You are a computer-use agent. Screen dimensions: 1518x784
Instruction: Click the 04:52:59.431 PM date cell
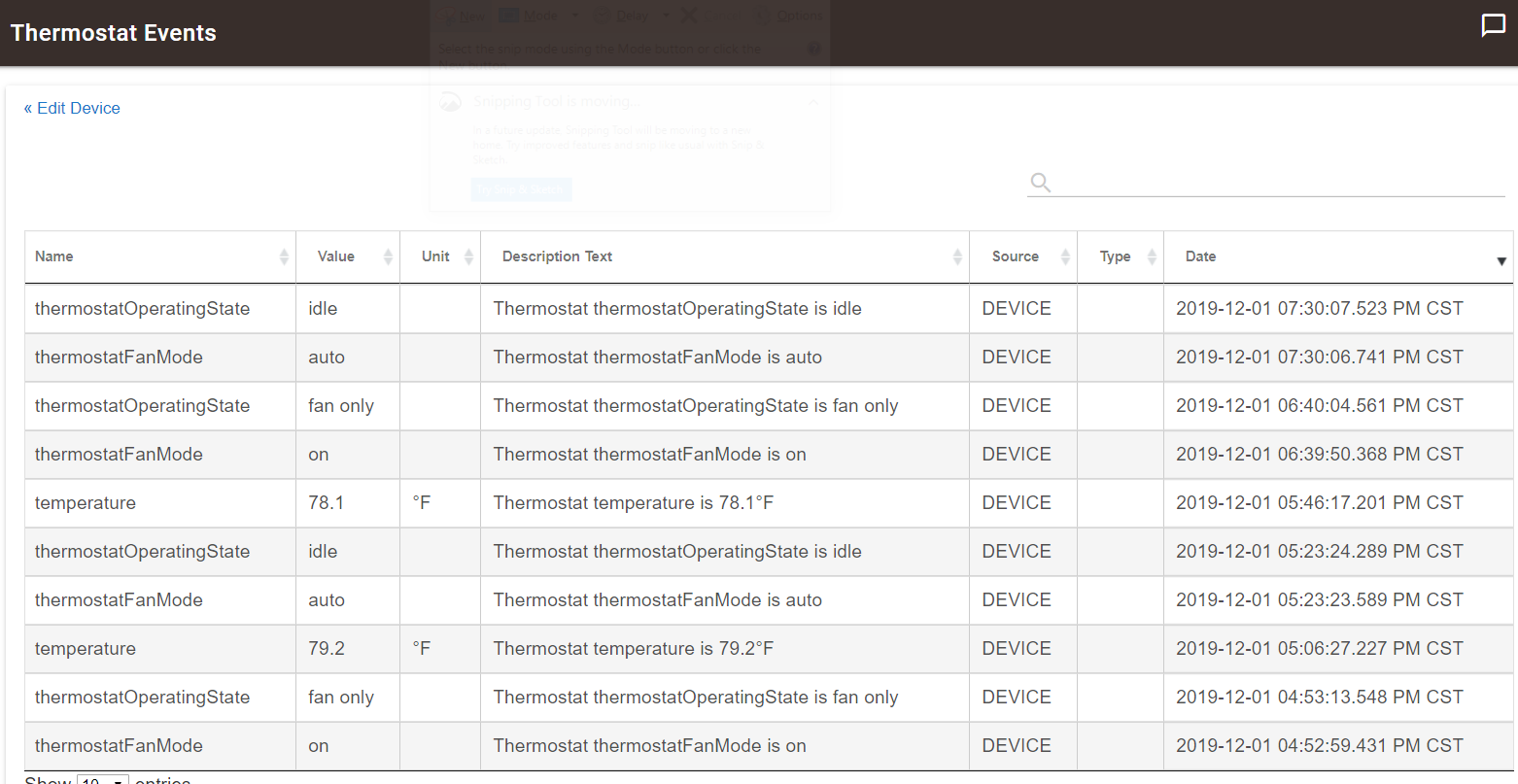point(1319,746)
